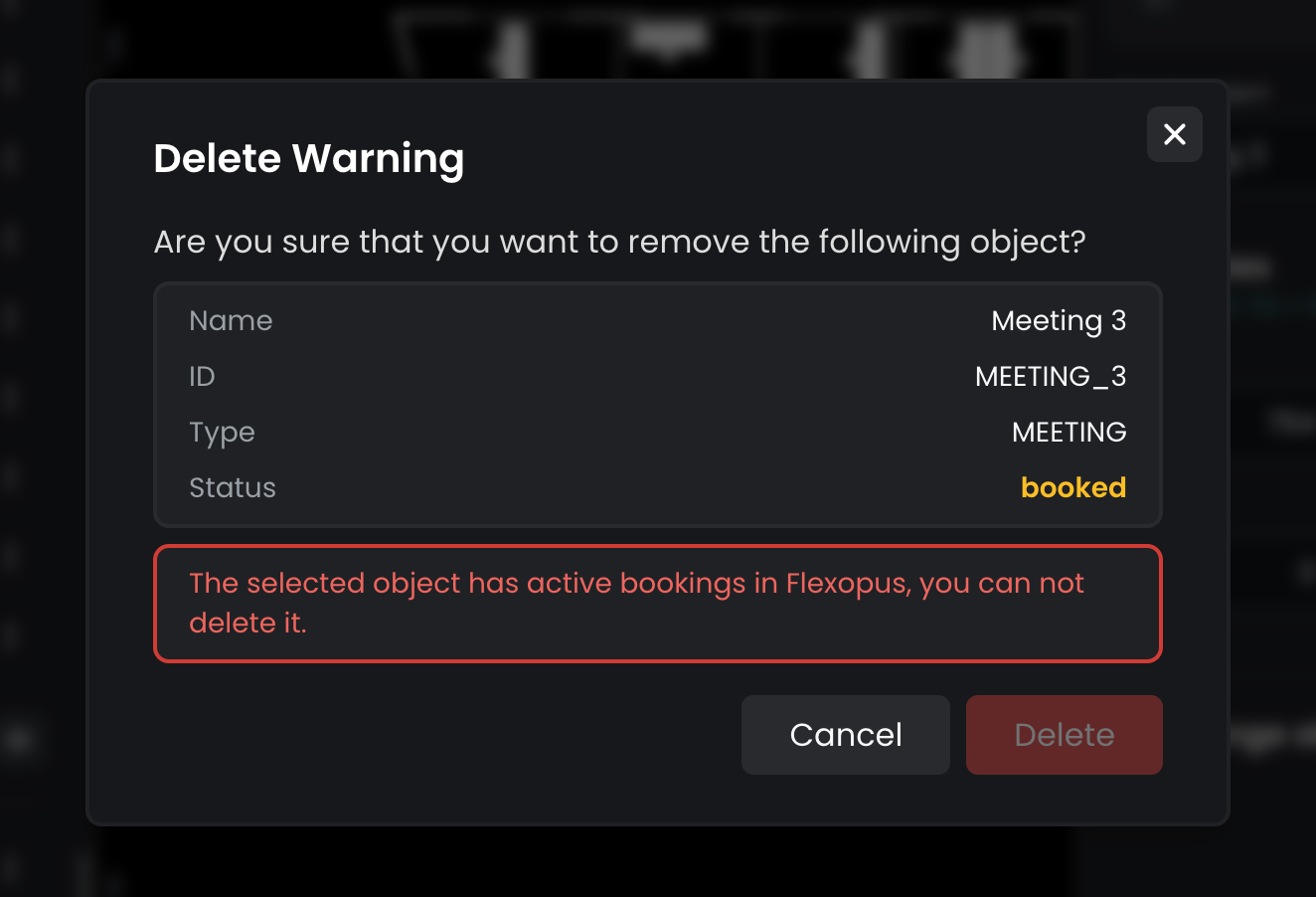Click the 'delete it.' error text line
1316x897 pixels.
(x=247, y=624)
